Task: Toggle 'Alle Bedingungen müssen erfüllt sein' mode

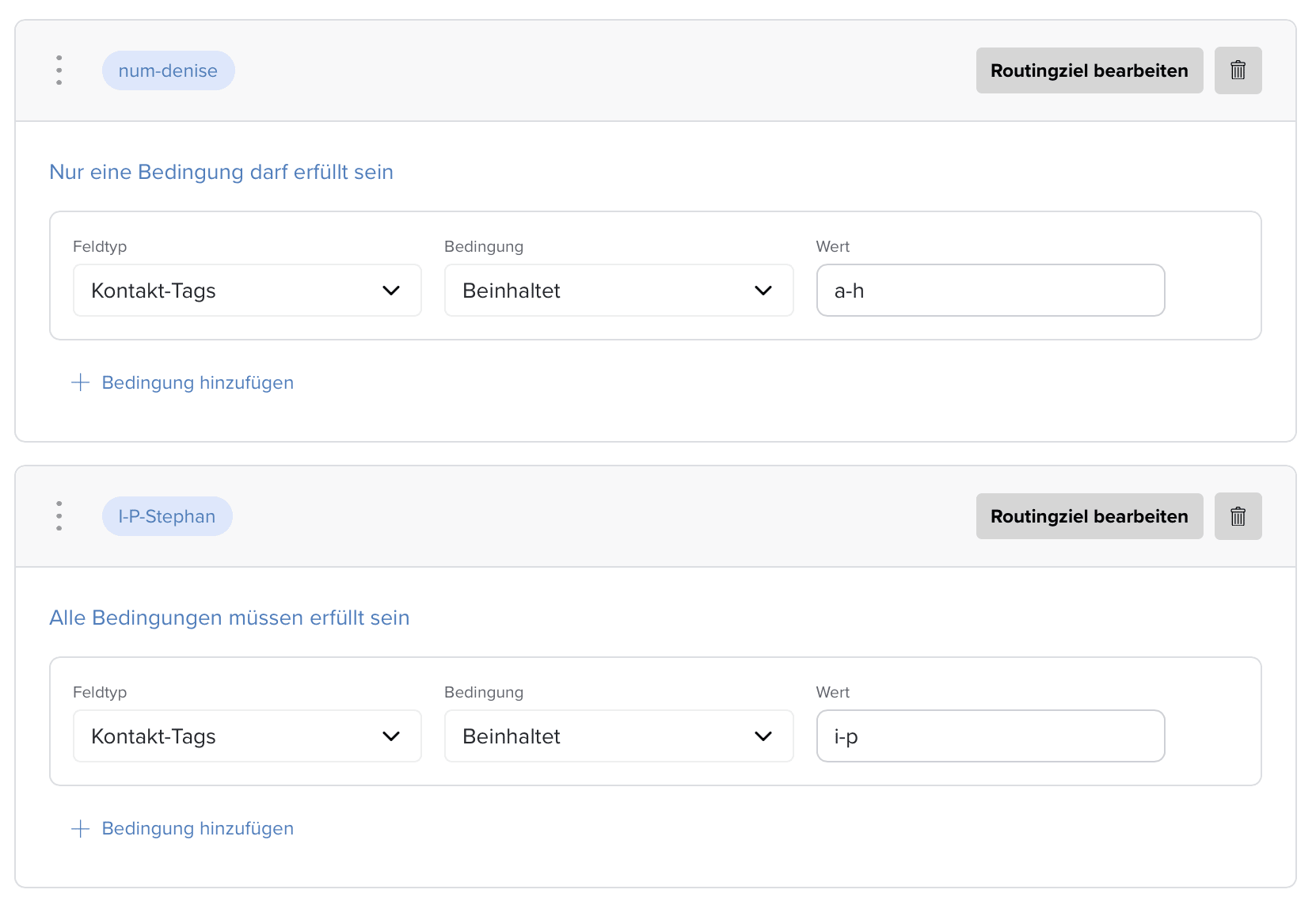Action: click(229, 618)
